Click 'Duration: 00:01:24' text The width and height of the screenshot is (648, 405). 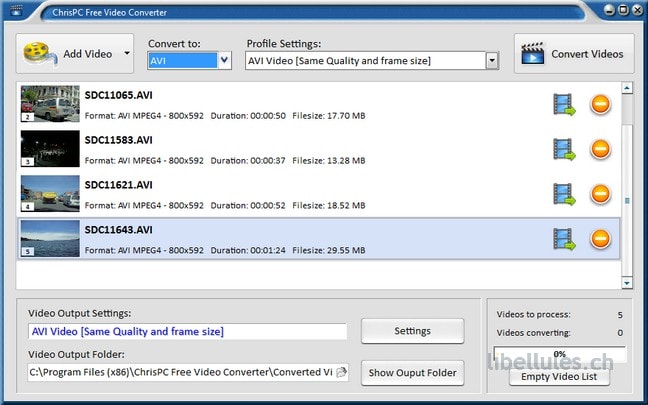click(x=248, y=250)
